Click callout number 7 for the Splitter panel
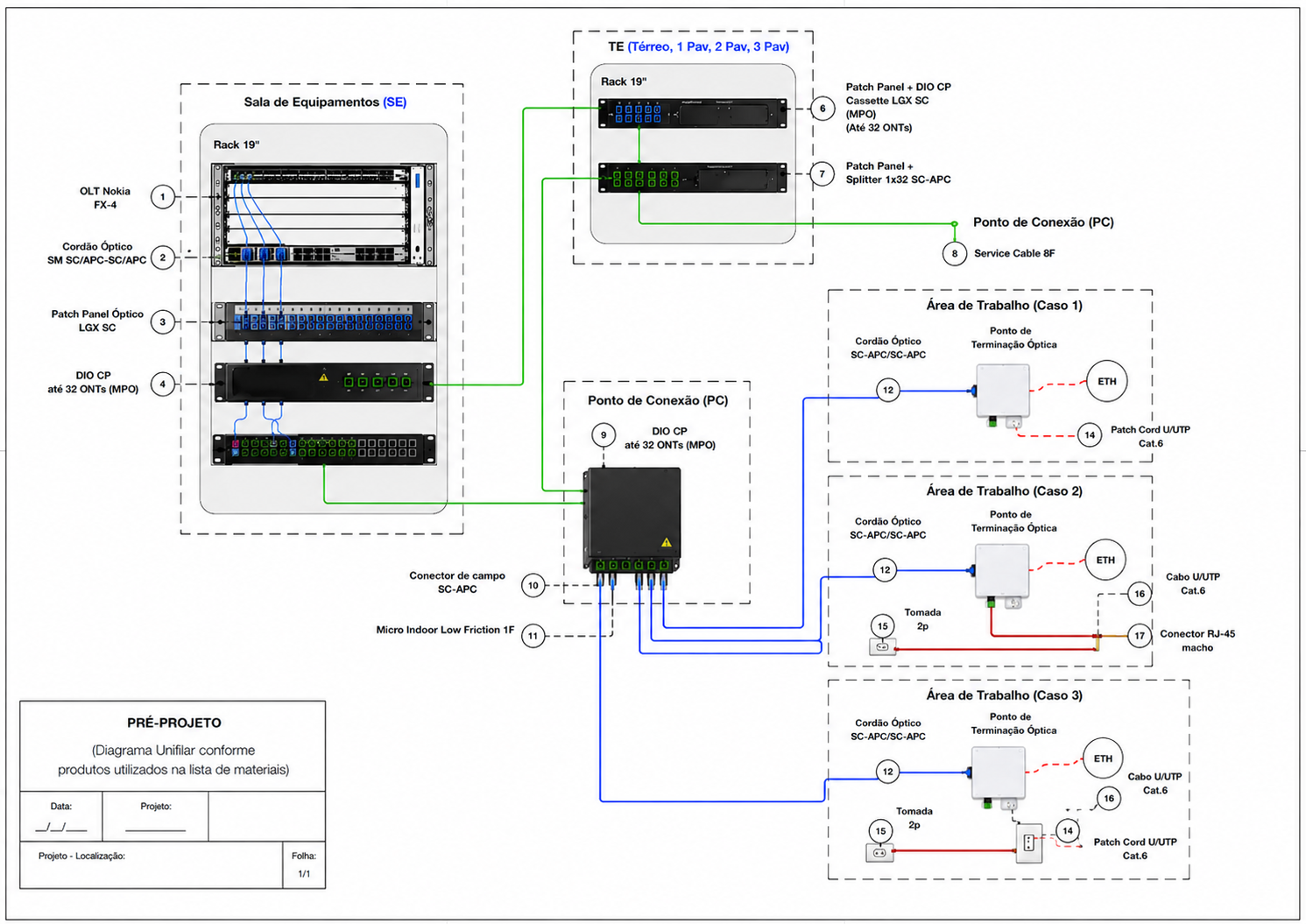Image resolution: width=1306 pixels, height=924 pixels. 822,173
